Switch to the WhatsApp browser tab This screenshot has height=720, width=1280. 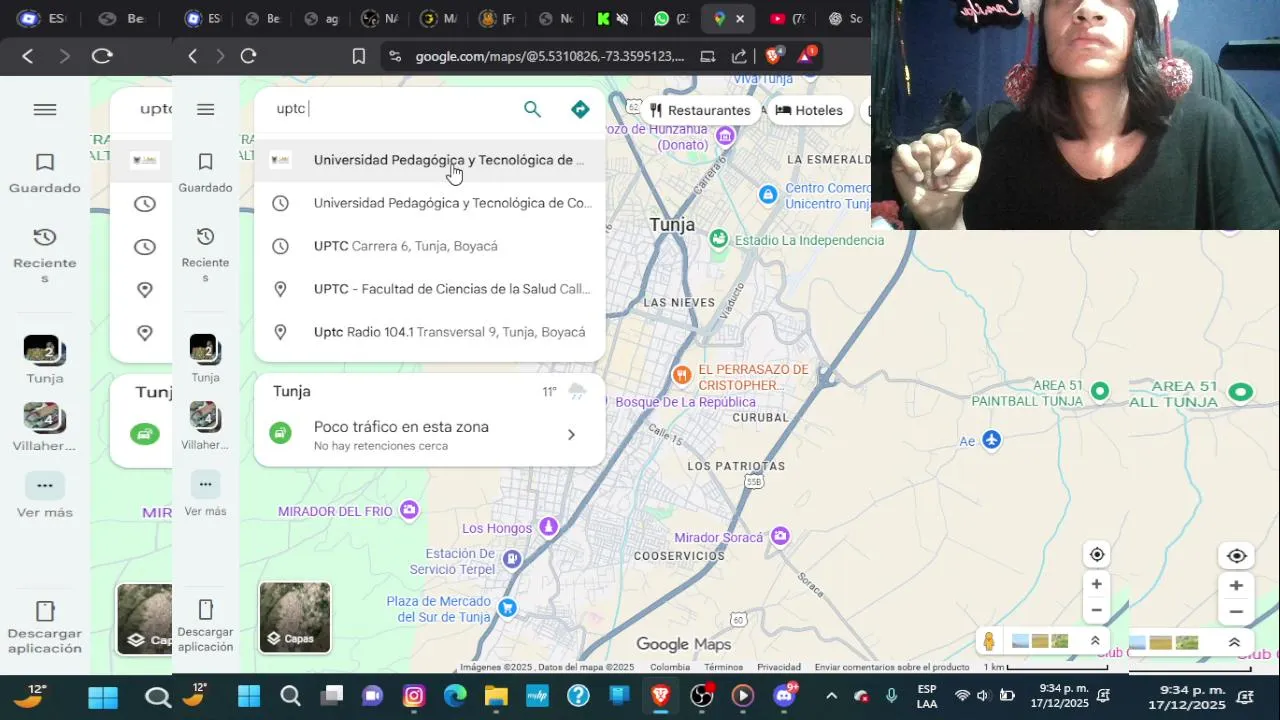click(670, 18)
